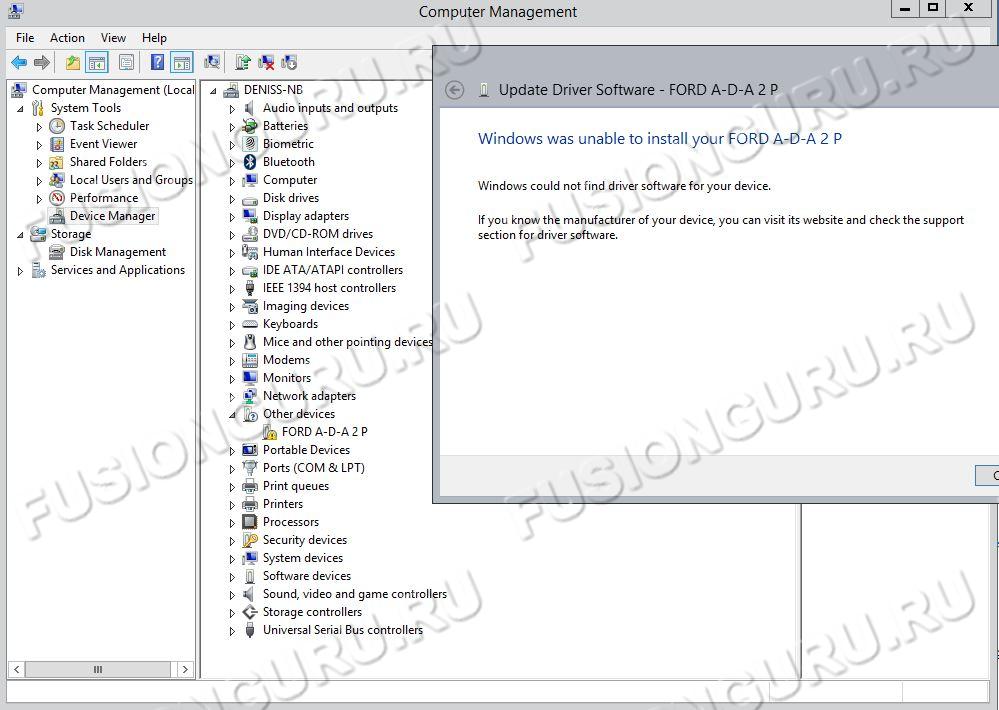Expand the Display adapters category
Screen dimensions: 999x710
[232, 217]
